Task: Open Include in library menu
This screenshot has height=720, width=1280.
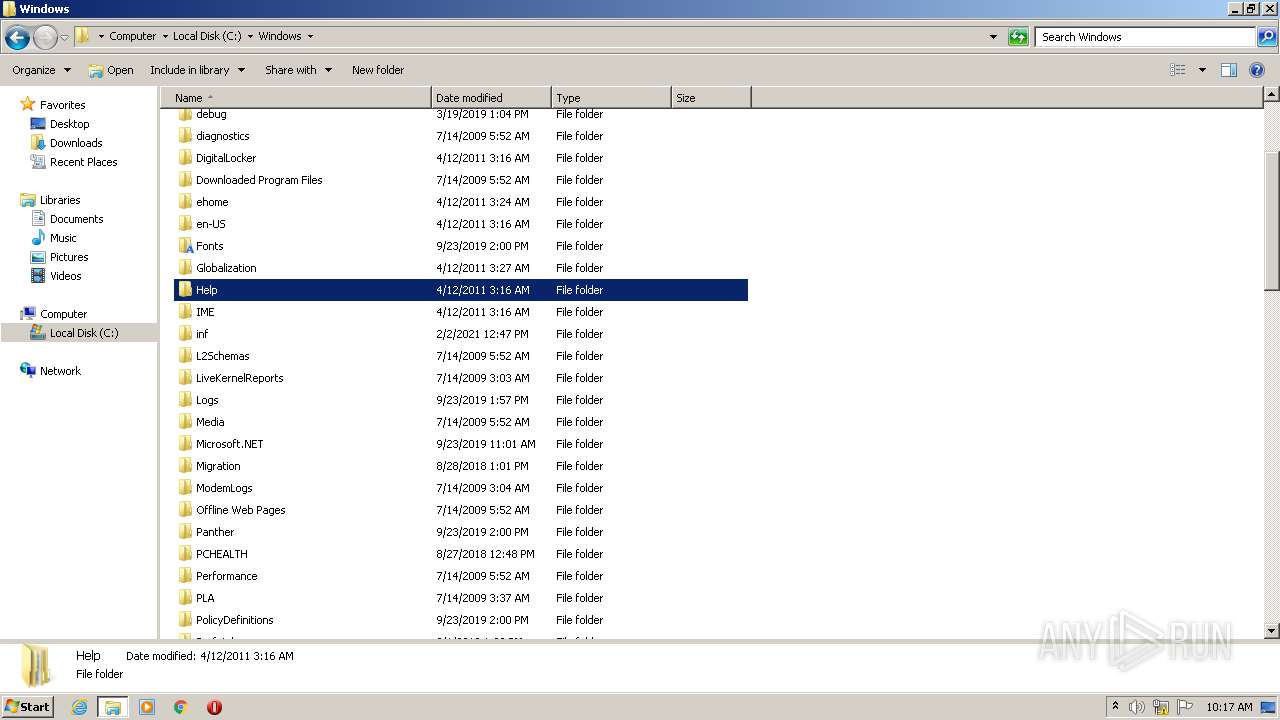Action: pos(198,70)
